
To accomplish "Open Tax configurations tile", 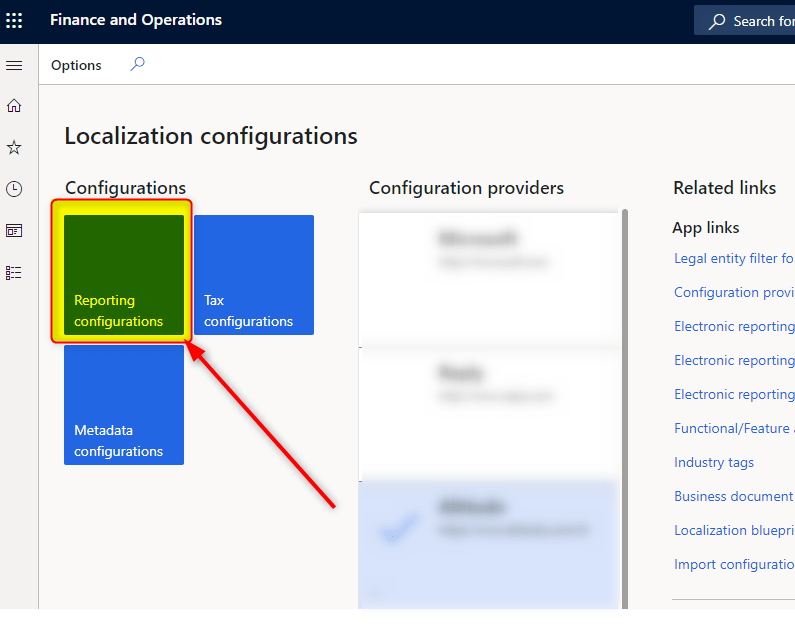I will pos(254,275).
